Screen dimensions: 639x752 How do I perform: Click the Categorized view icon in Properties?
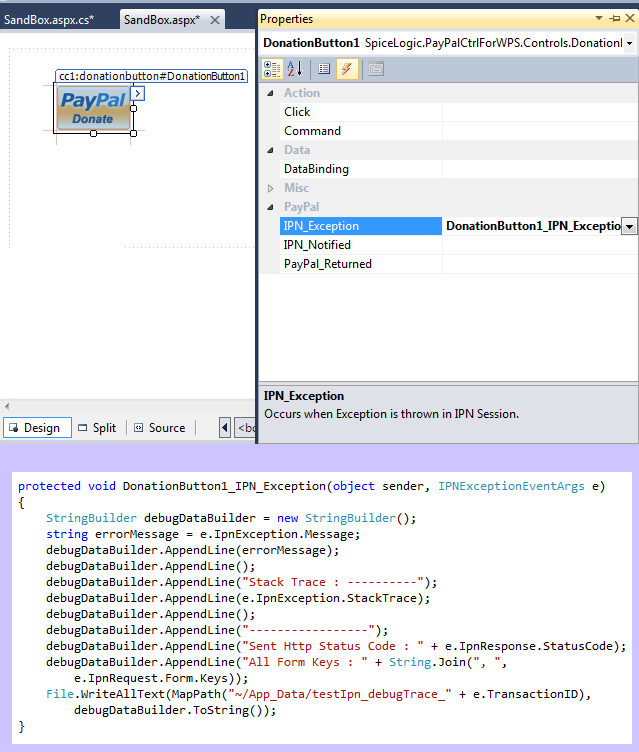(x=272, y=69)
